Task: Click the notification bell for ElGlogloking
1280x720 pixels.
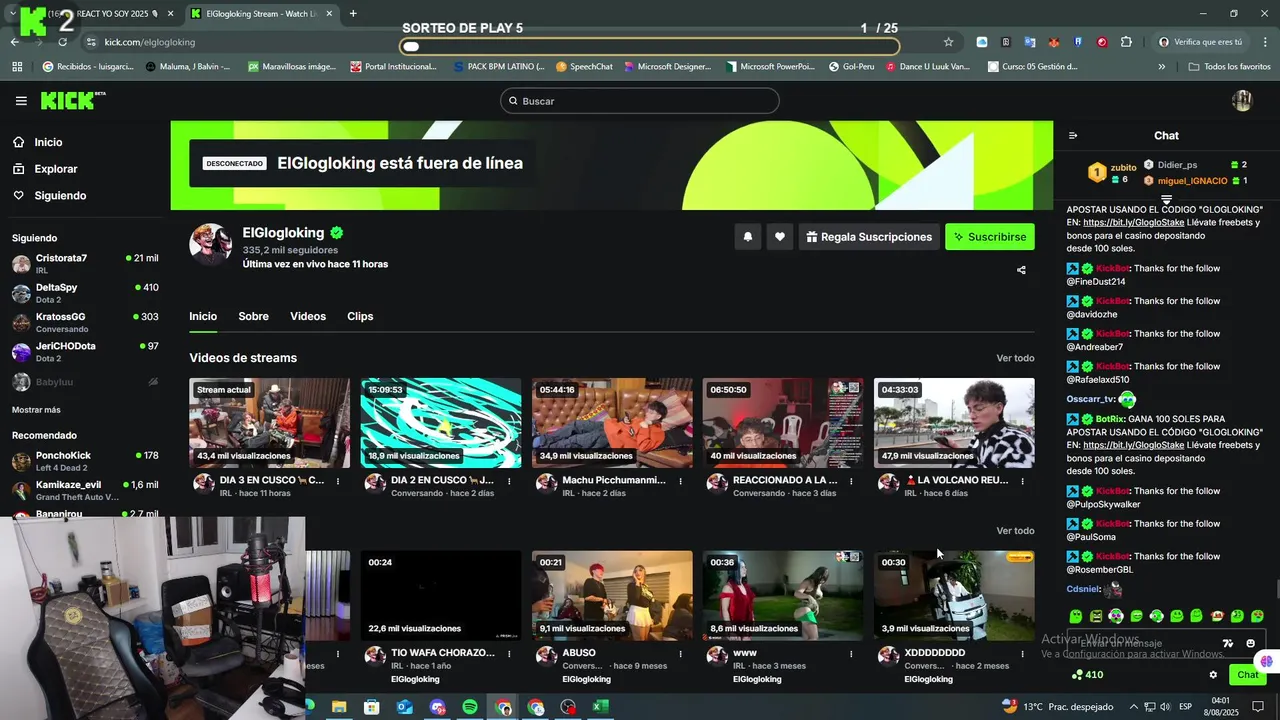Action: [747, 237]
